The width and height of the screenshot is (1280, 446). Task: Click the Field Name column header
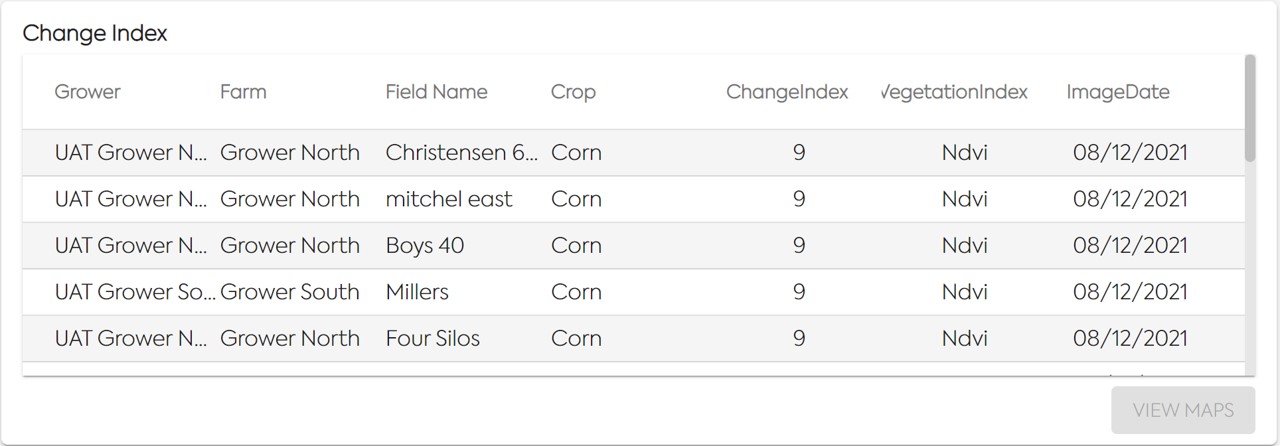[x=436, y=92]
